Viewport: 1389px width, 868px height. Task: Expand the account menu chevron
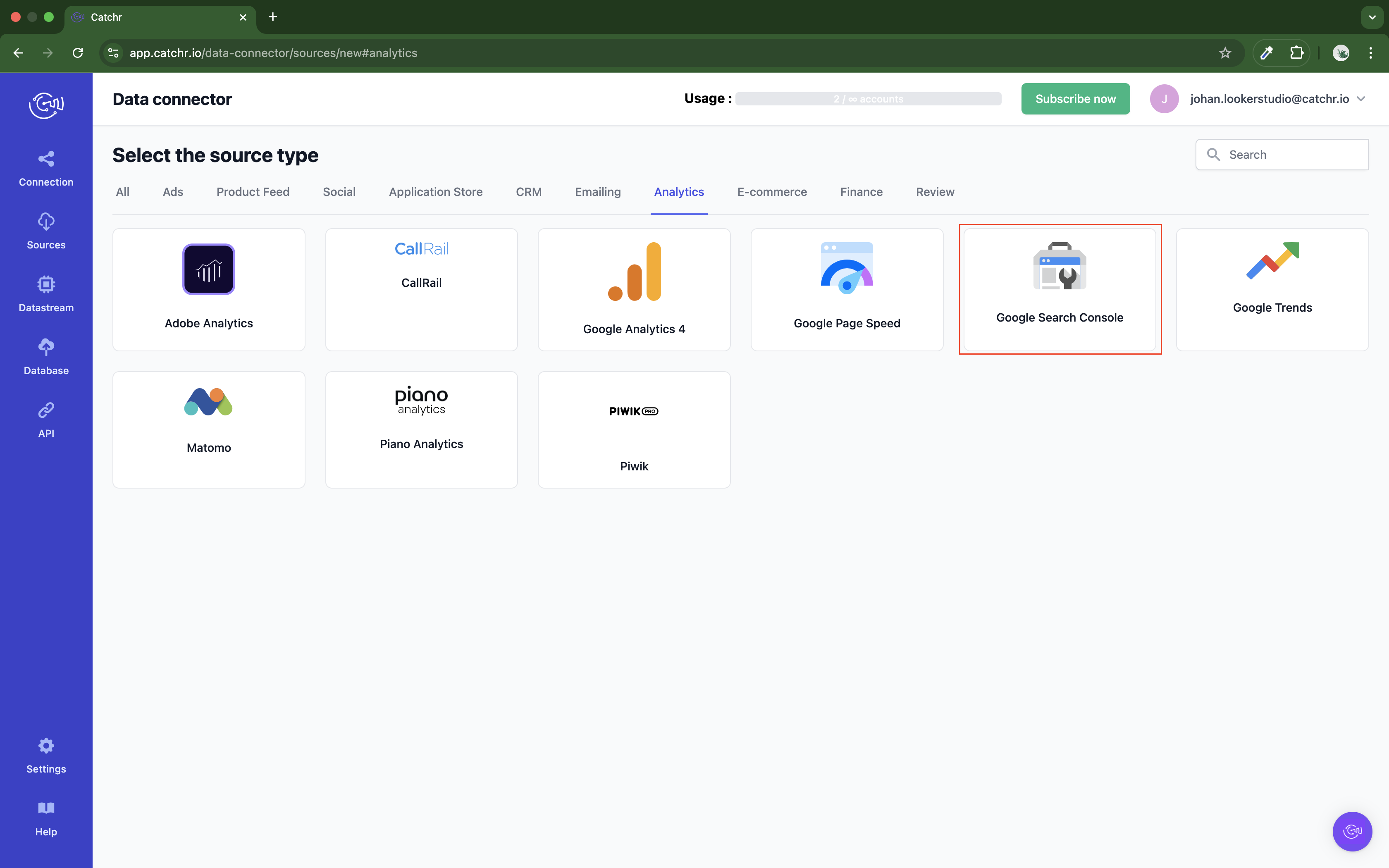1361,99
